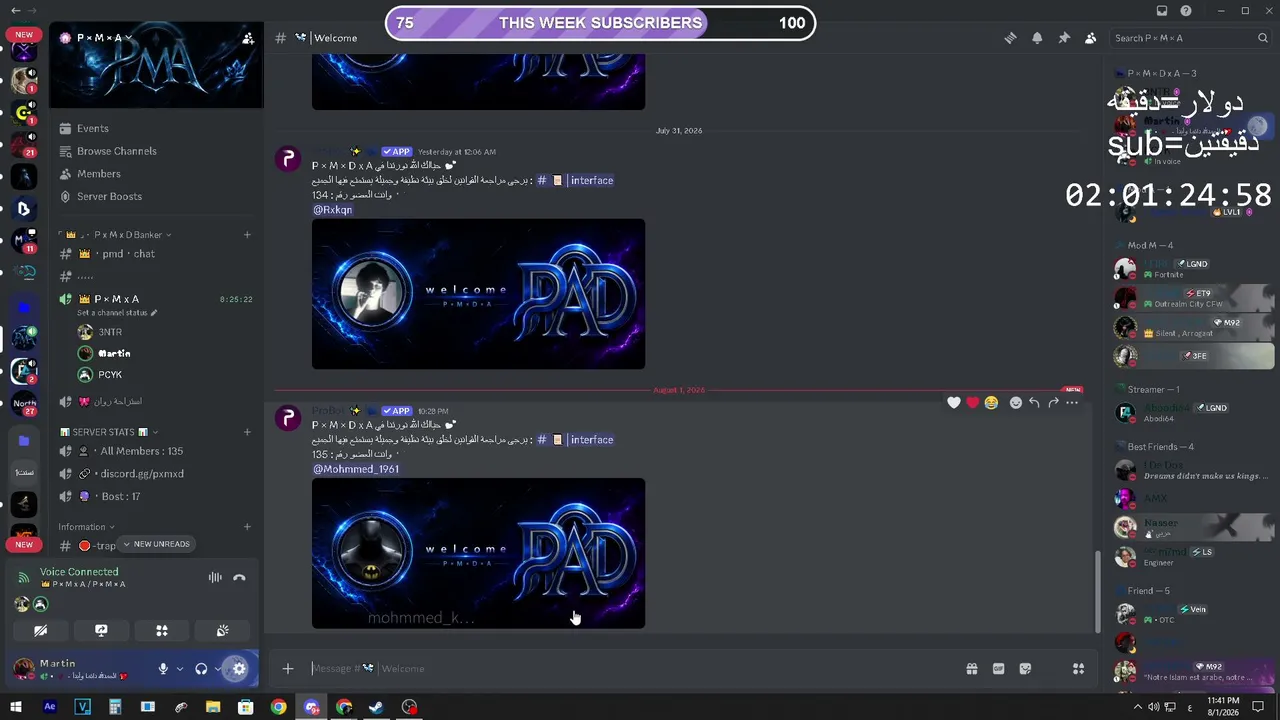Show pinned messages
The height and width of the screenshot is (720, 1280).
click(1064, 38)
